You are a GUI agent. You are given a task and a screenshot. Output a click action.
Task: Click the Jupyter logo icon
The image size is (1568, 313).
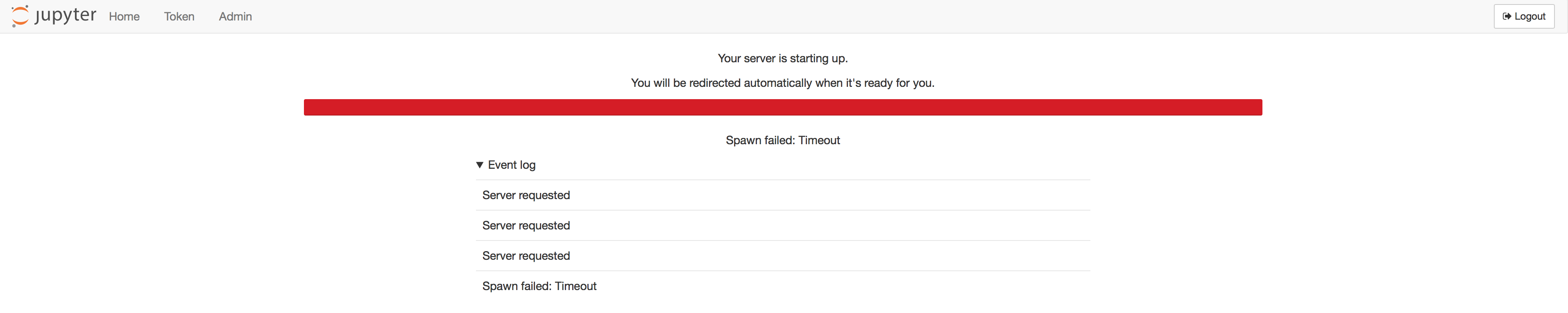(x=20, y=16)
